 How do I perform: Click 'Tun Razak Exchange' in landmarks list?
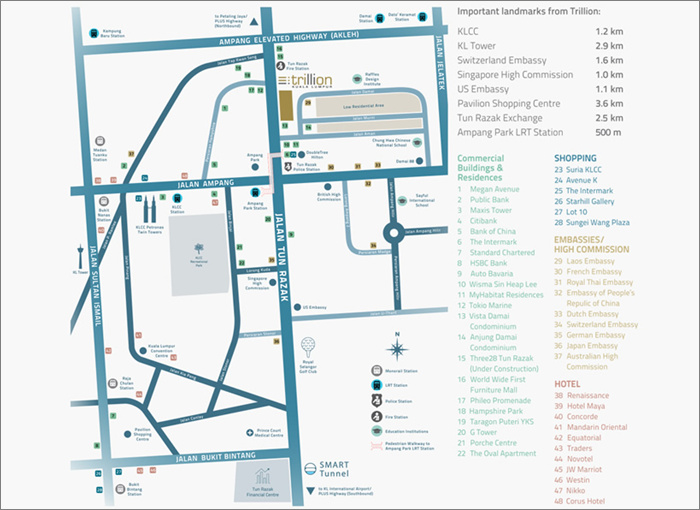500,118
